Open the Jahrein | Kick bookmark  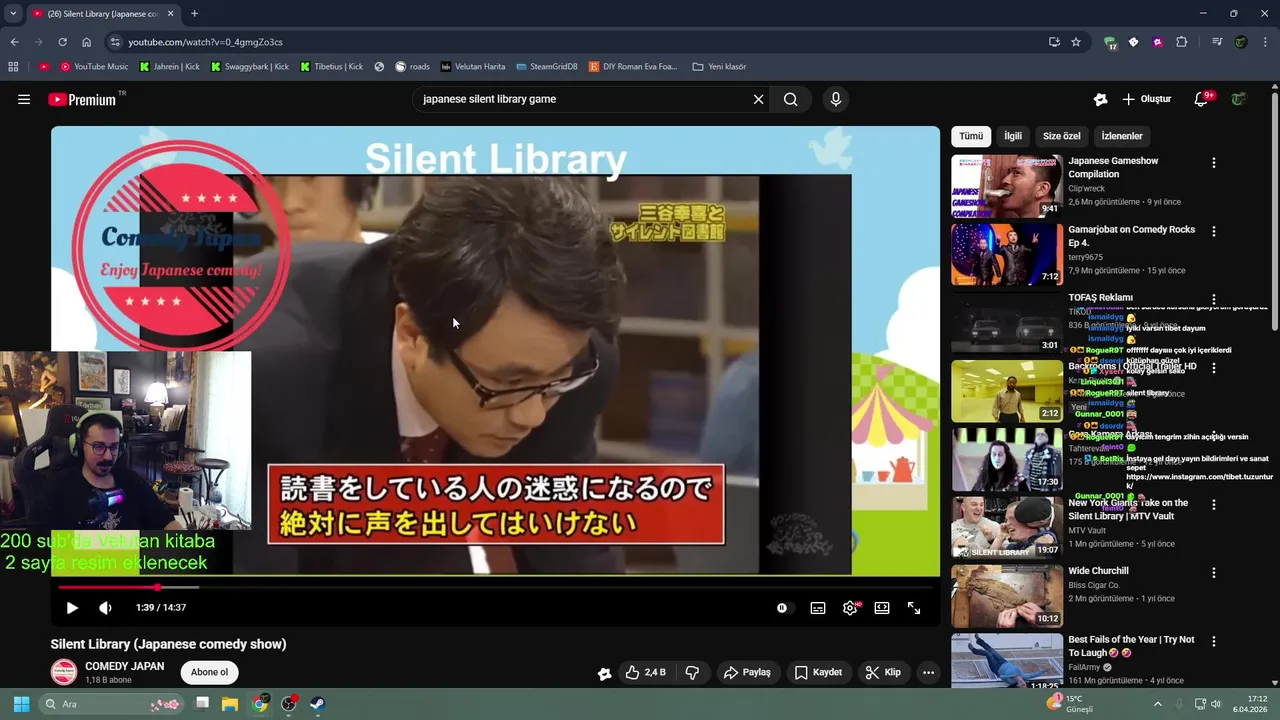pyautogui.click(x=170, y=67)
